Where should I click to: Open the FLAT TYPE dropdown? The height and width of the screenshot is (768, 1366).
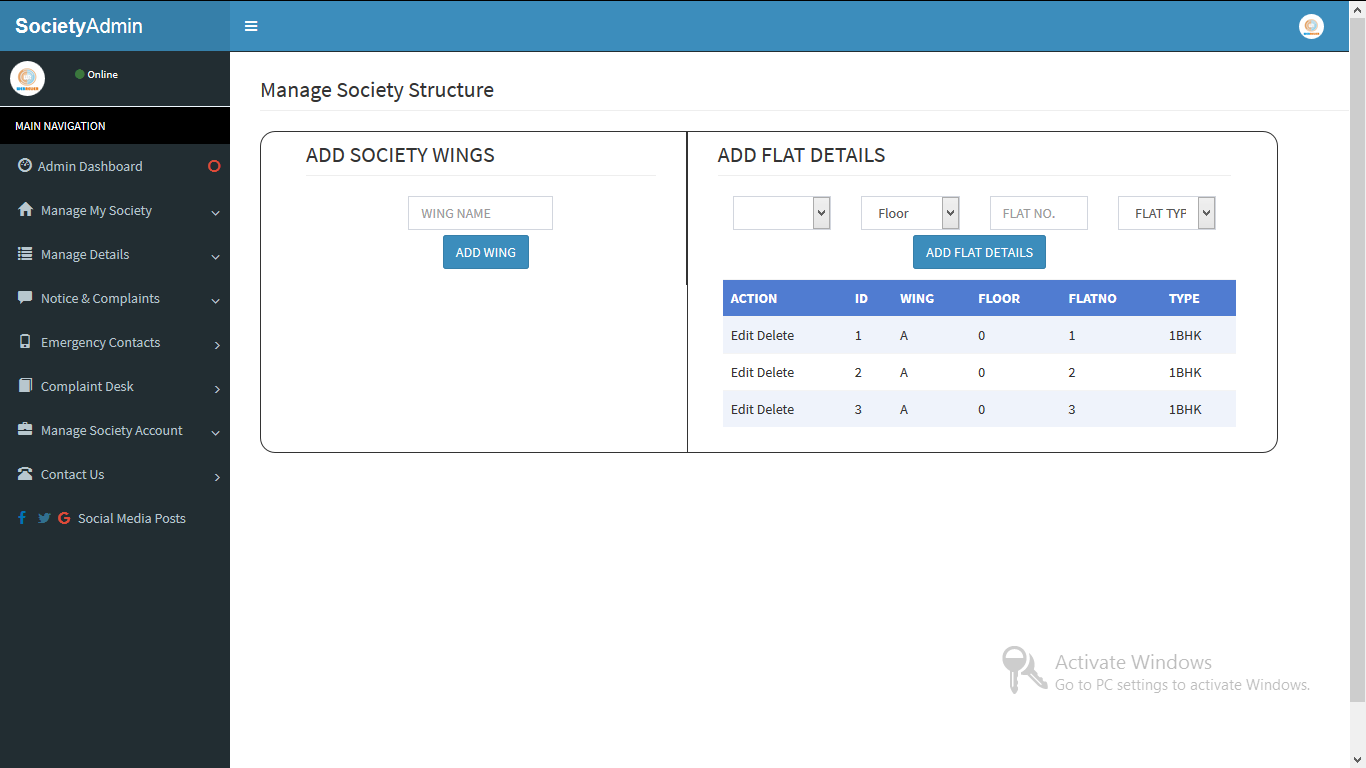click(x=1166, y=212)
